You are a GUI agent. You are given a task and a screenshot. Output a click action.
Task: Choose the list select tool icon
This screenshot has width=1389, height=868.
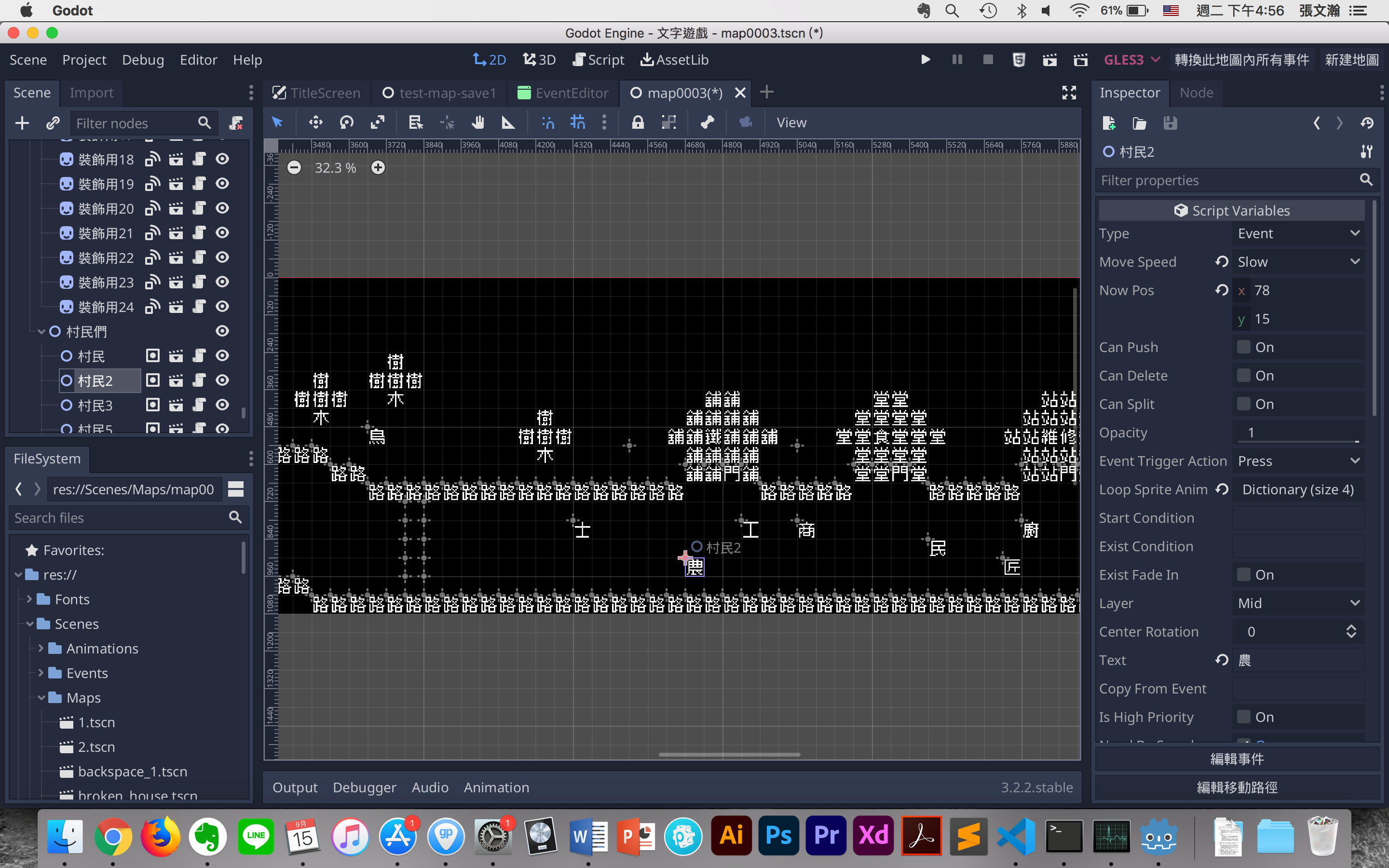pos(416,122)
